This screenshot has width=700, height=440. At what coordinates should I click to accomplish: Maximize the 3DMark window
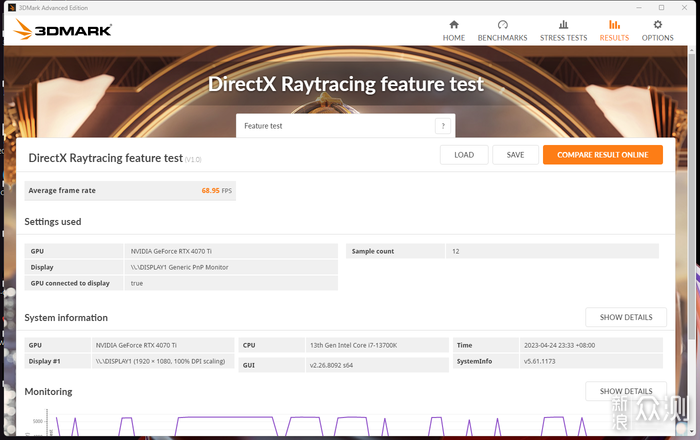point(661,8)
